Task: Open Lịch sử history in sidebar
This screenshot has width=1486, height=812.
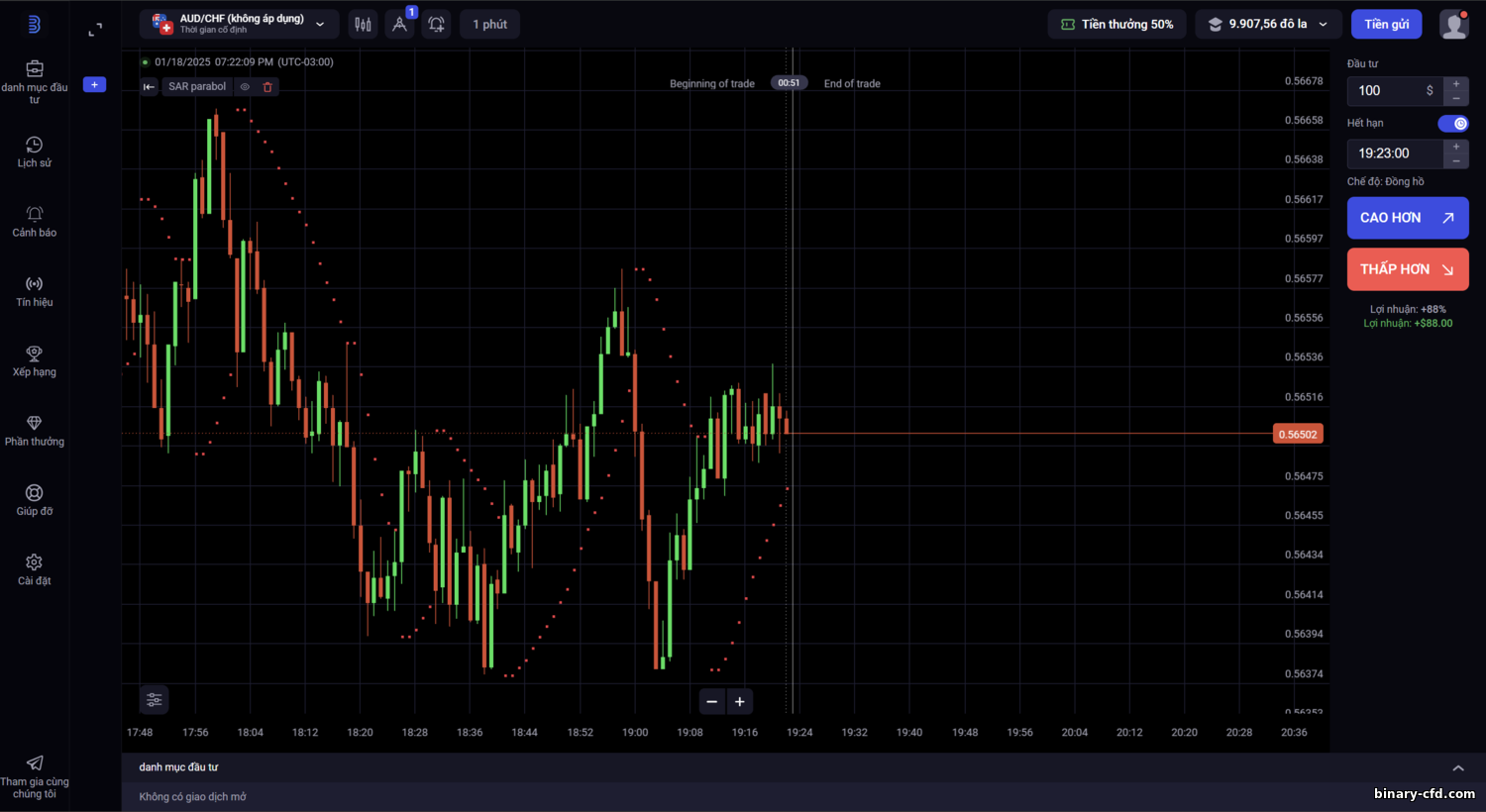Action: (35, 152)
